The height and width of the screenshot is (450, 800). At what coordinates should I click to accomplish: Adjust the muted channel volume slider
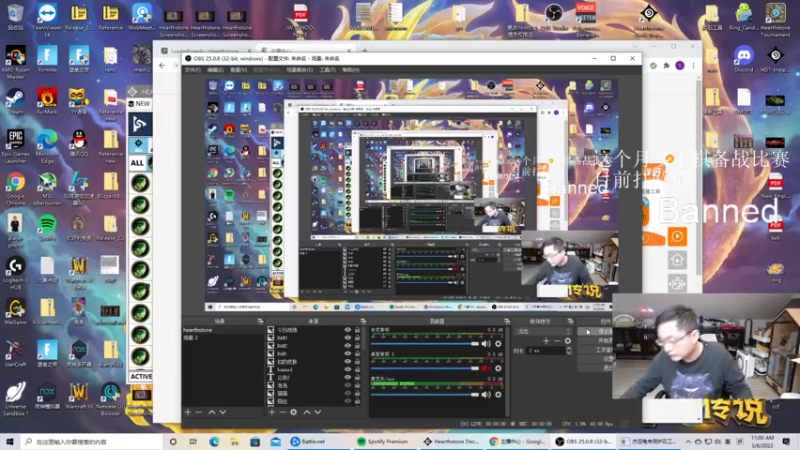coord(425,368)
